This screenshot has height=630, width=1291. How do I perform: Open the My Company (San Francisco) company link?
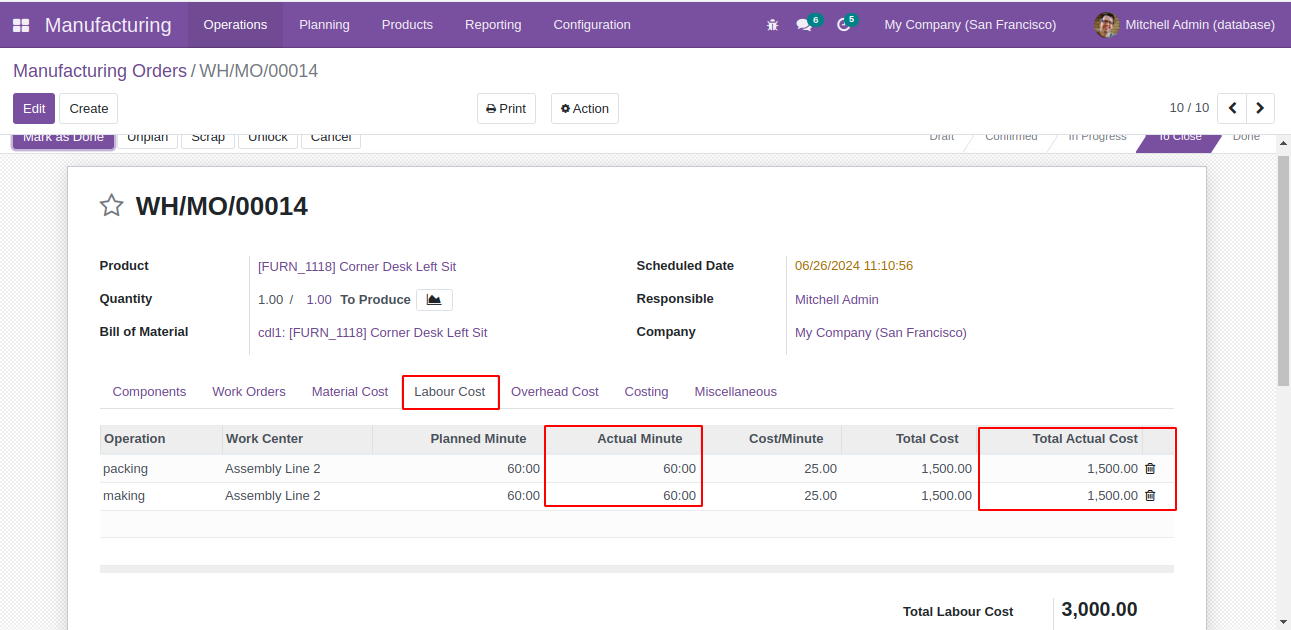point(881,332)
